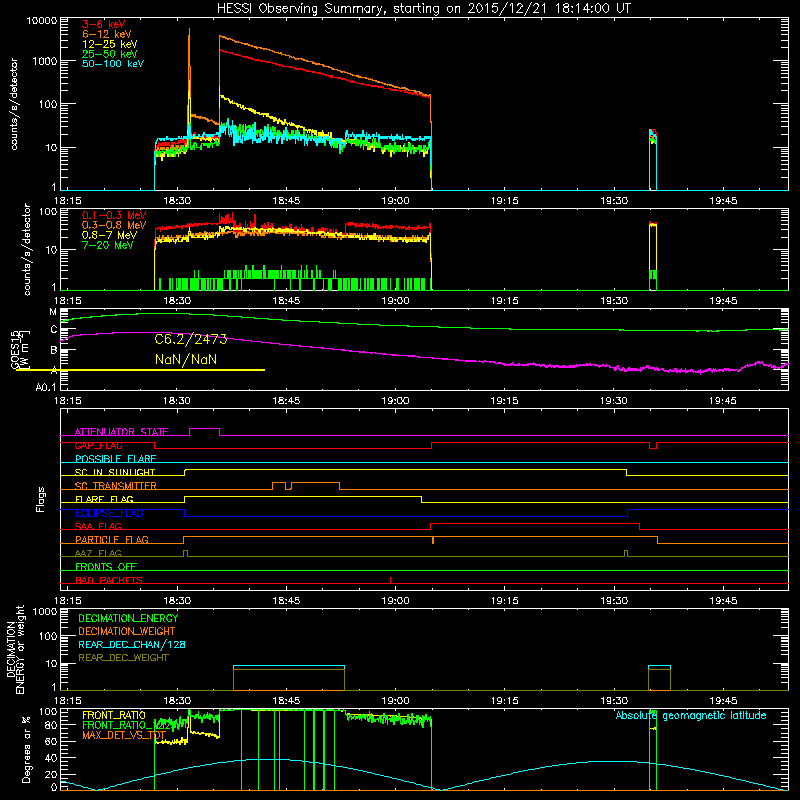Click the 7-20 MeV legend entry
The height and width of the screenshot is (800, 800).
(x=108, y=245)
